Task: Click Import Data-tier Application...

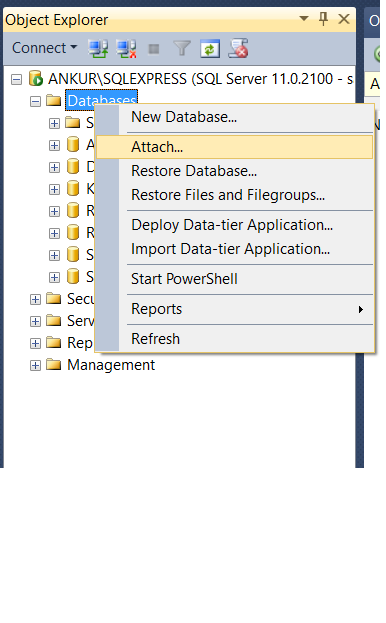Action: [230, 249]
